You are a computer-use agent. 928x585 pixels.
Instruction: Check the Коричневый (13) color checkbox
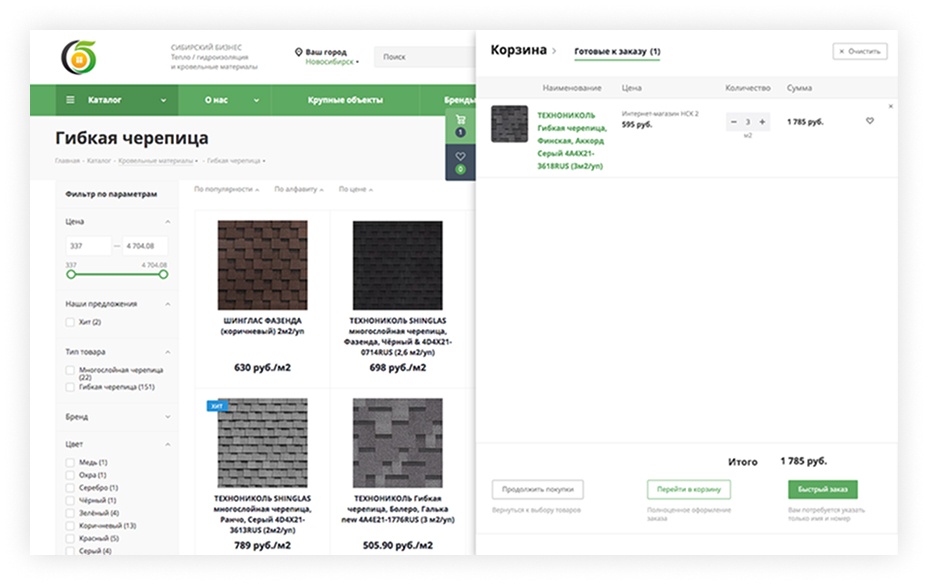70,526
